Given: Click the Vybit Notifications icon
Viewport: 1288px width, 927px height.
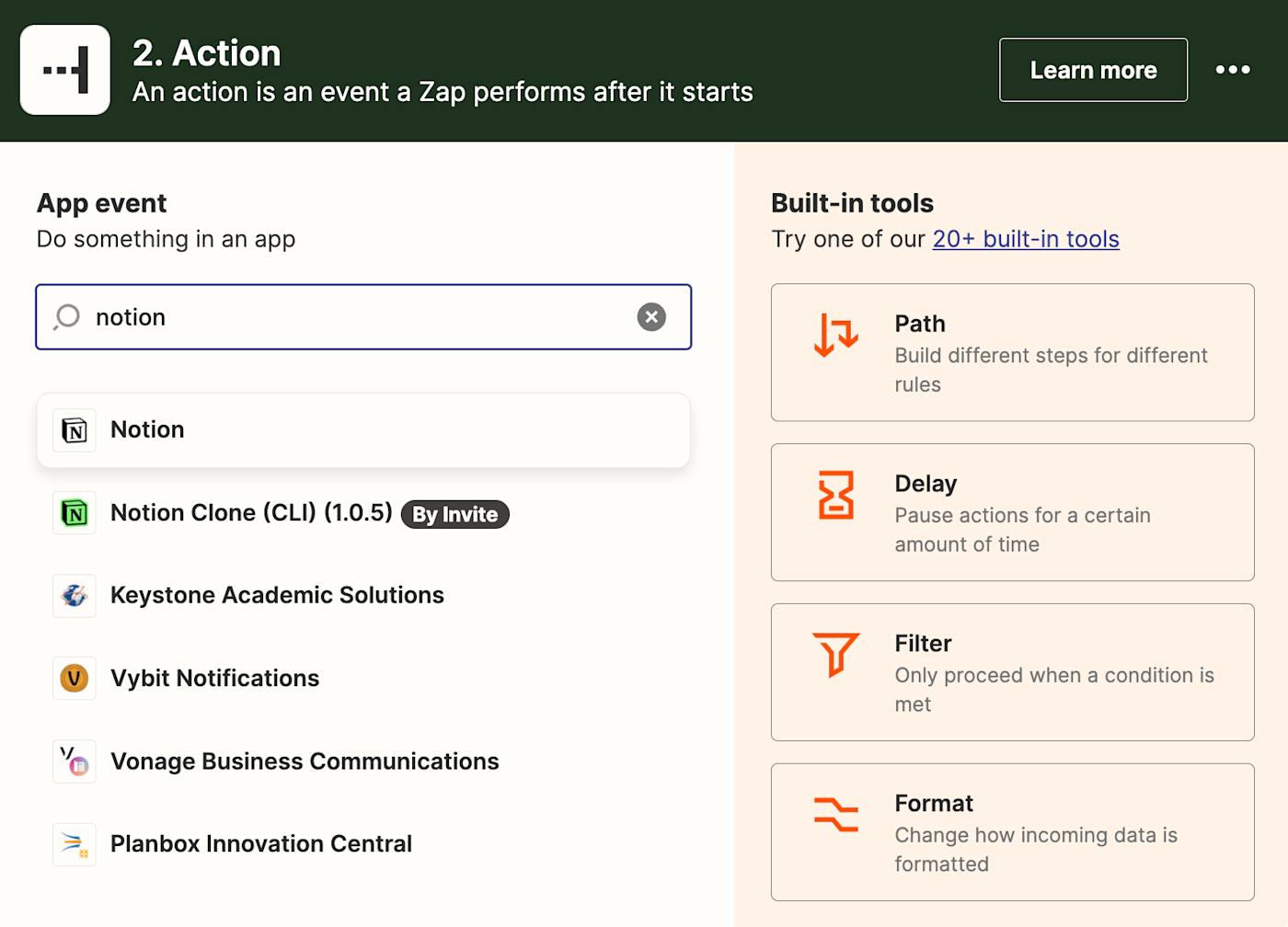Looking at the screenshot, I should click(75, 679).
